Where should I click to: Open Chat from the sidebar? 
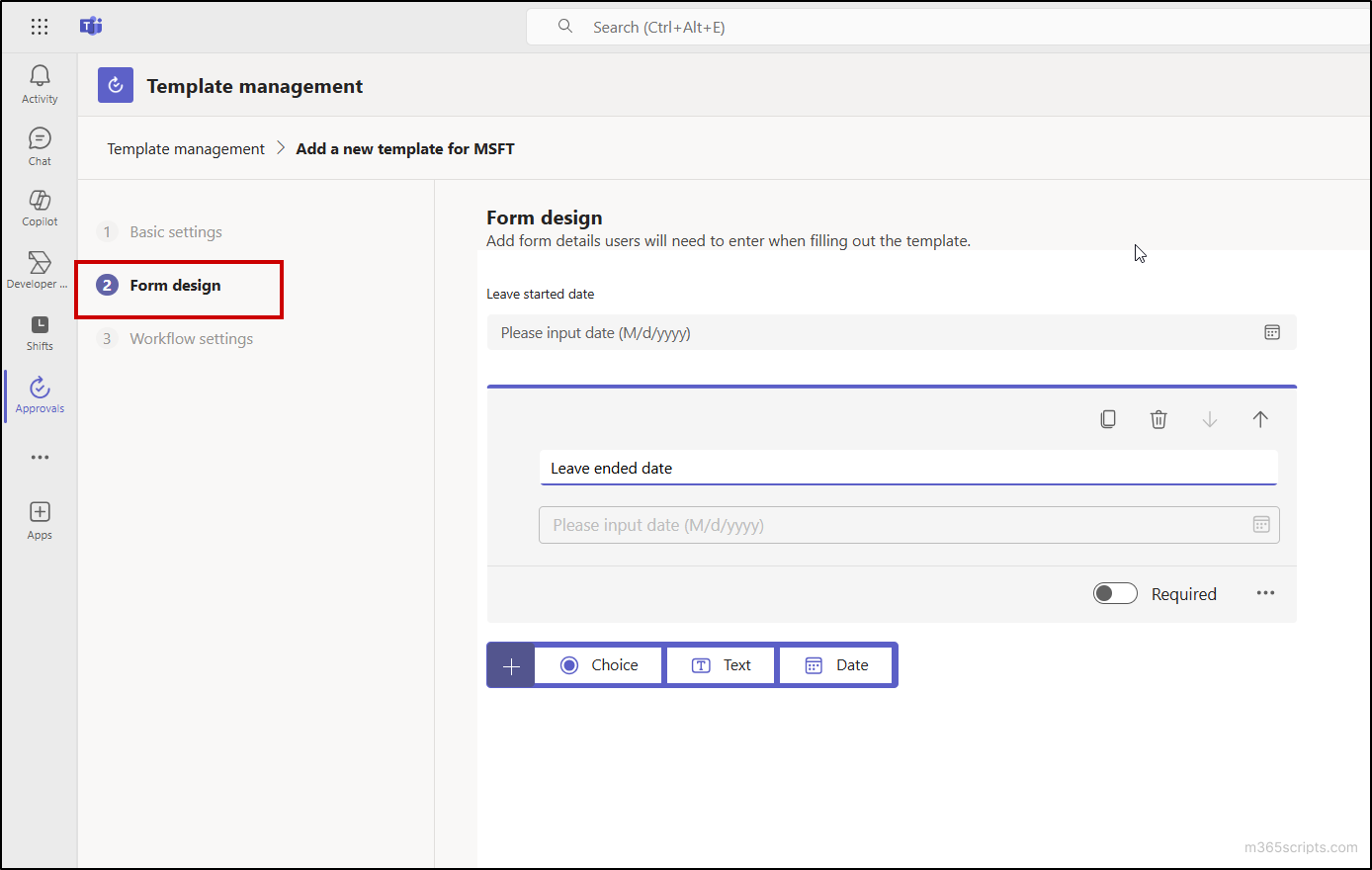[x=40, y=145]
